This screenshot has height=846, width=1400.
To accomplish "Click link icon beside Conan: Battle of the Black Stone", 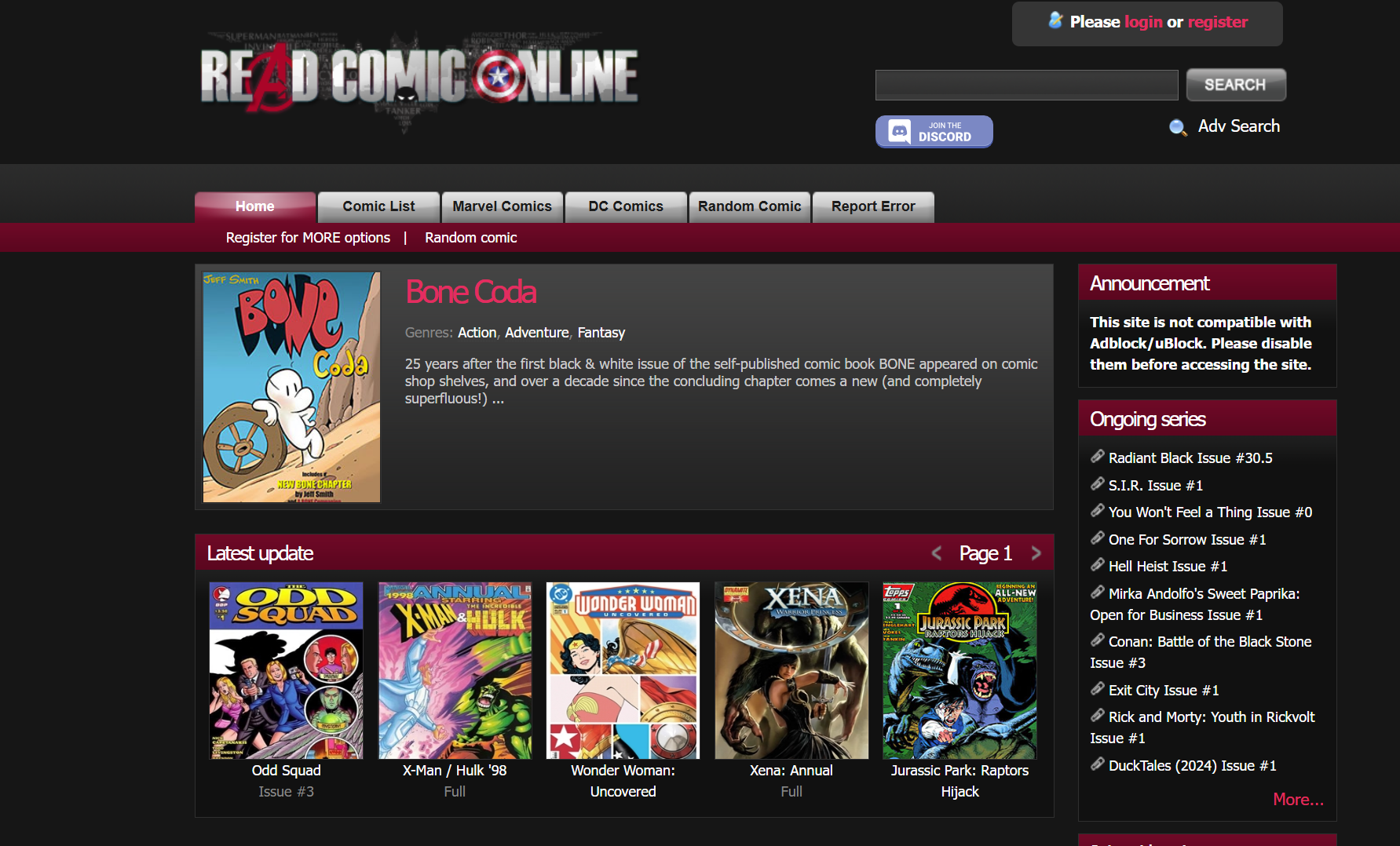I will 1098,640.
